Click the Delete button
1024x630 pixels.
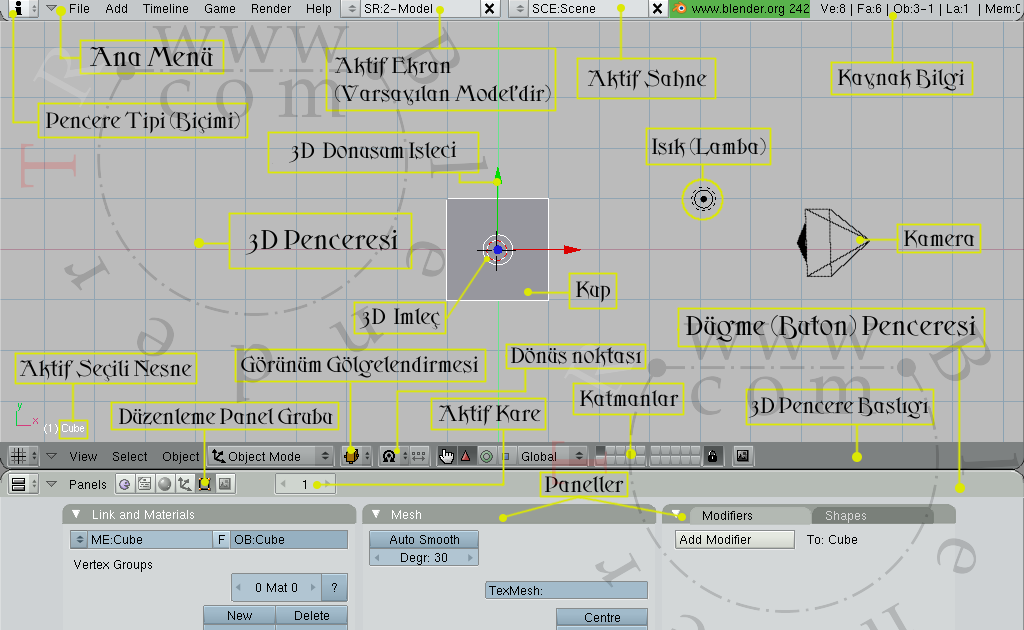(312, 615)
